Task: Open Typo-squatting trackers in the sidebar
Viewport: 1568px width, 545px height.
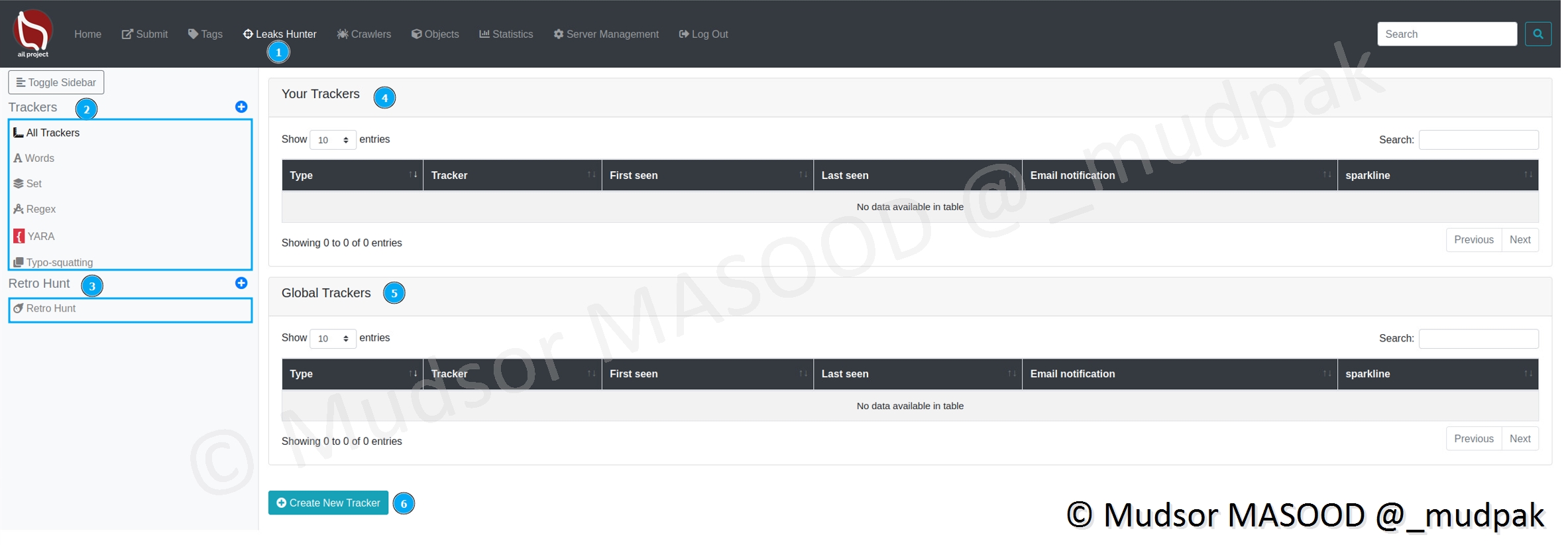Action: pos(59,263)
